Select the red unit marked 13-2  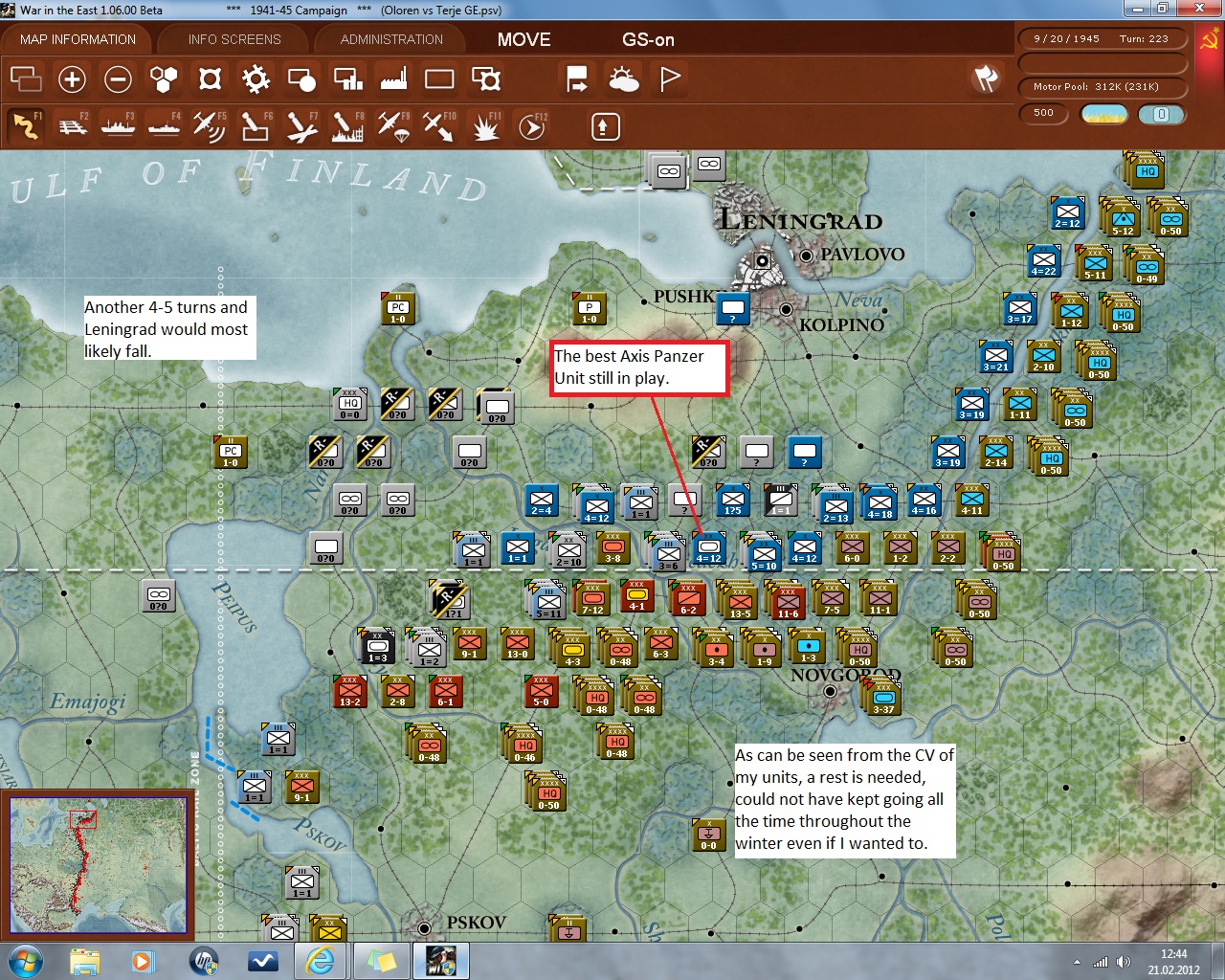[x=350, y=692]
